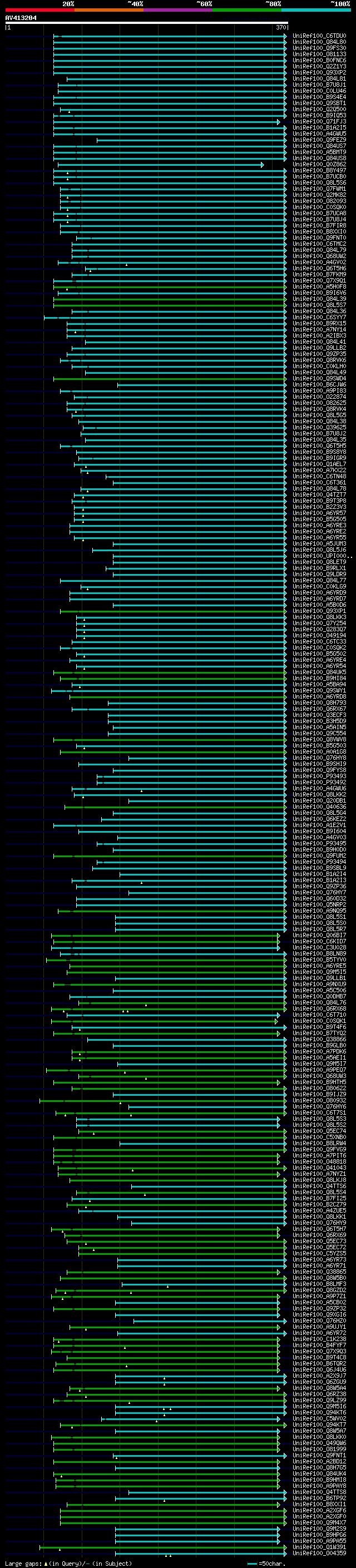Select last hit UniRef100_O04359
Viewport: 356px width, 1568px height.
(x=319, y=1554)
